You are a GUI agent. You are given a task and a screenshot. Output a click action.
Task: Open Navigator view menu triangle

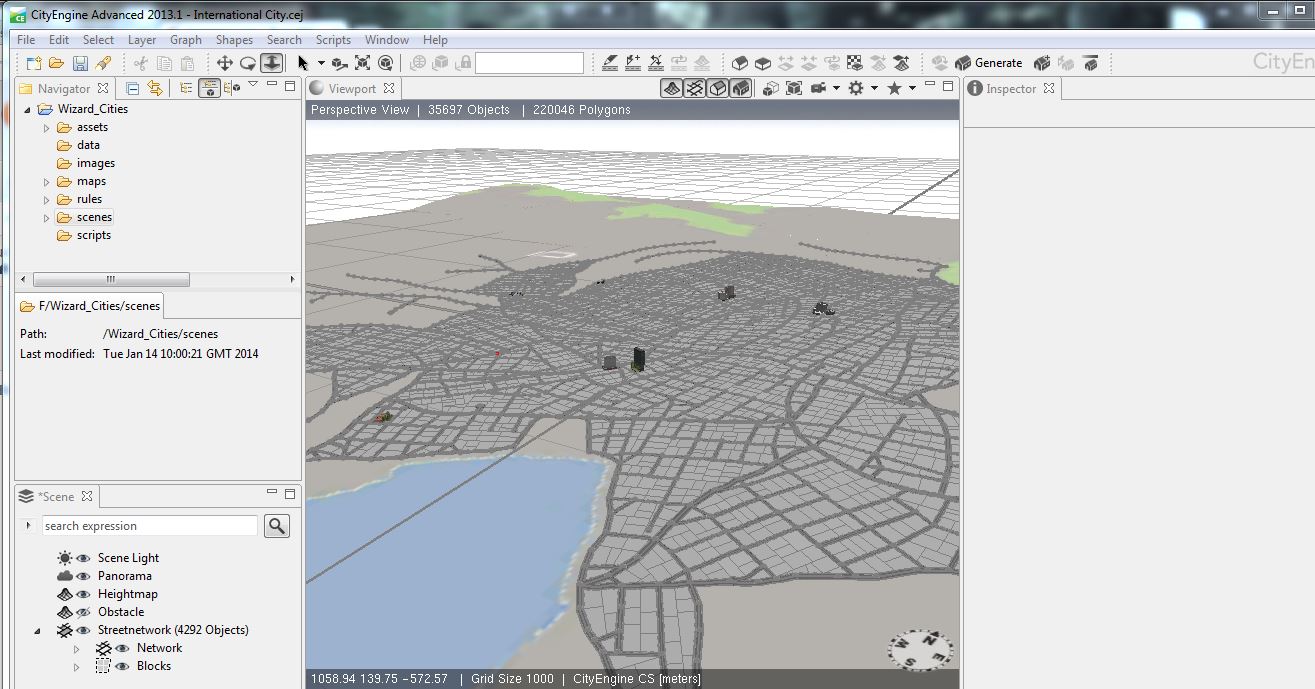(x=253, y=84)
